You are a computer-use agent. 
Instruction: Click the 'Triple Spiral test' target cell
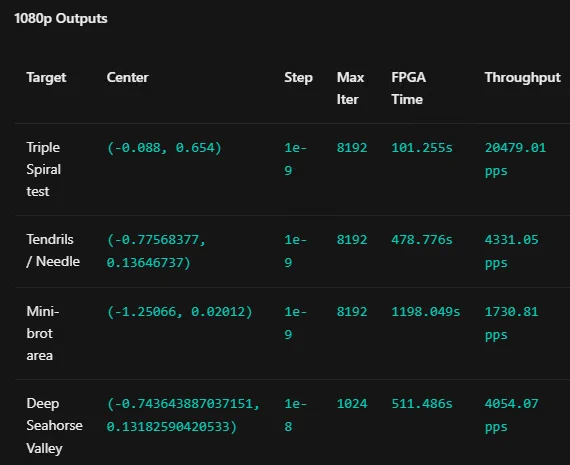44,169
